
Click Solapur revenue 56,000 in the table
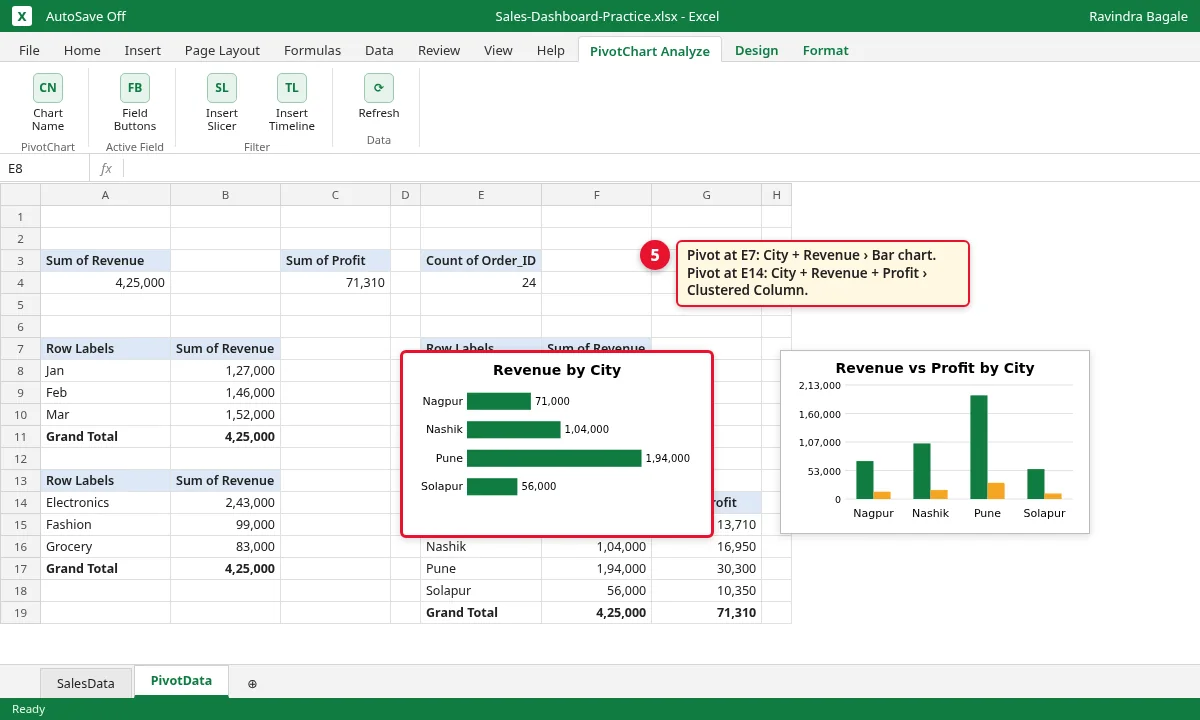tap(596, 591)
